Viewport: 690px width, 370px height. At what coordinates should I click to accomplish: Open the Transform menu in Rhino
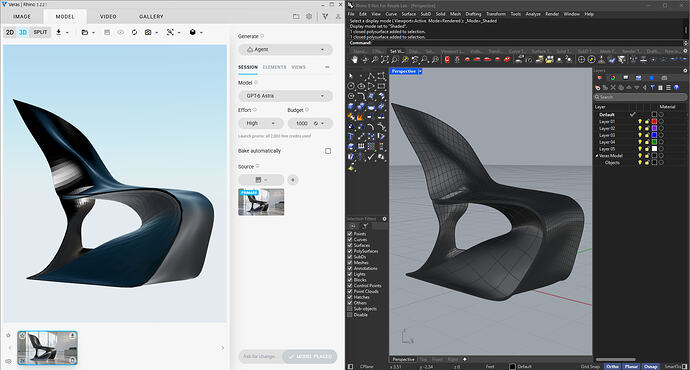[x=496, y=14]
